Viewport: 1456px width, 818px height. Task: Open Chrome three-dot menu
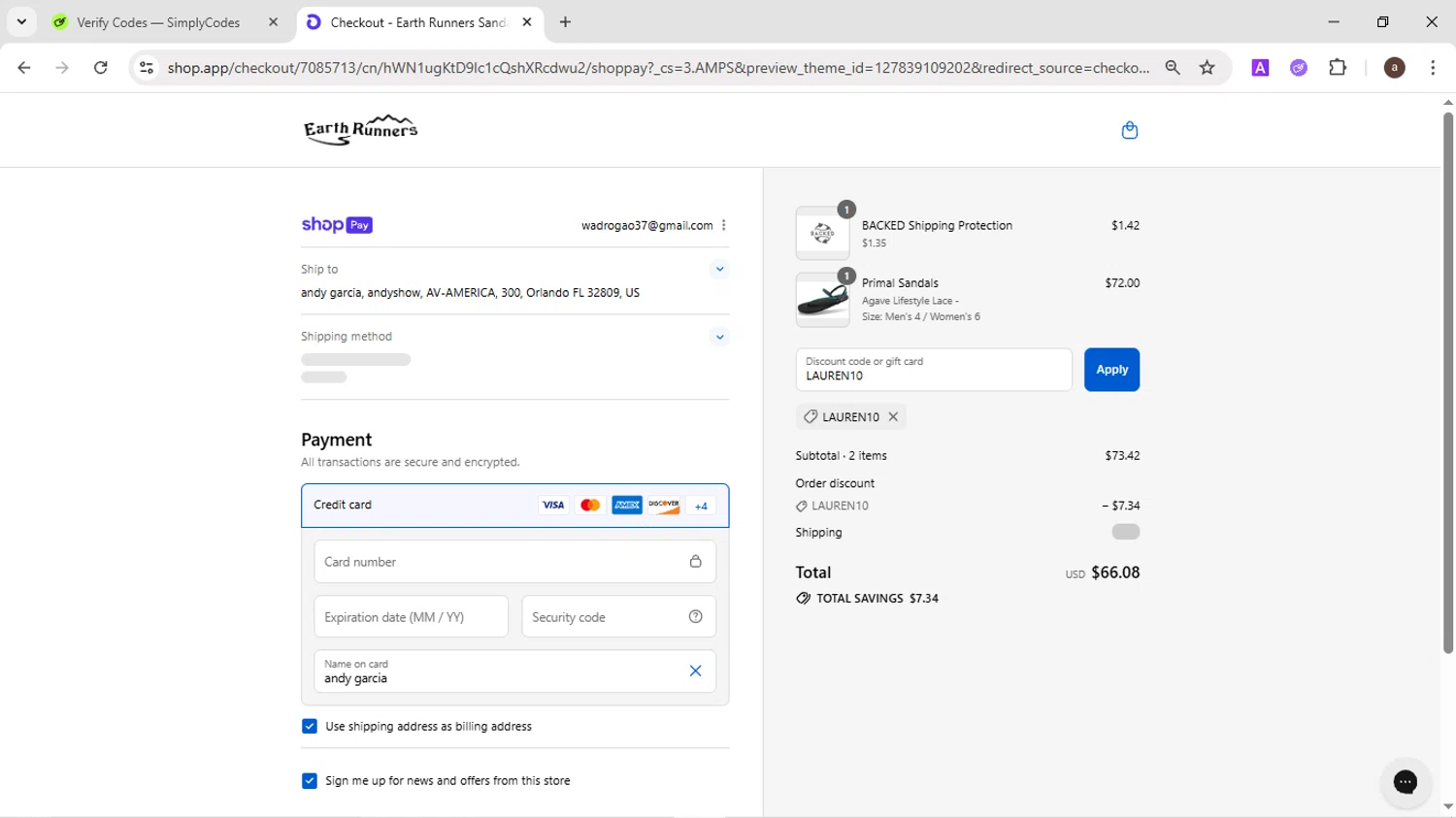pos(1433,68)
